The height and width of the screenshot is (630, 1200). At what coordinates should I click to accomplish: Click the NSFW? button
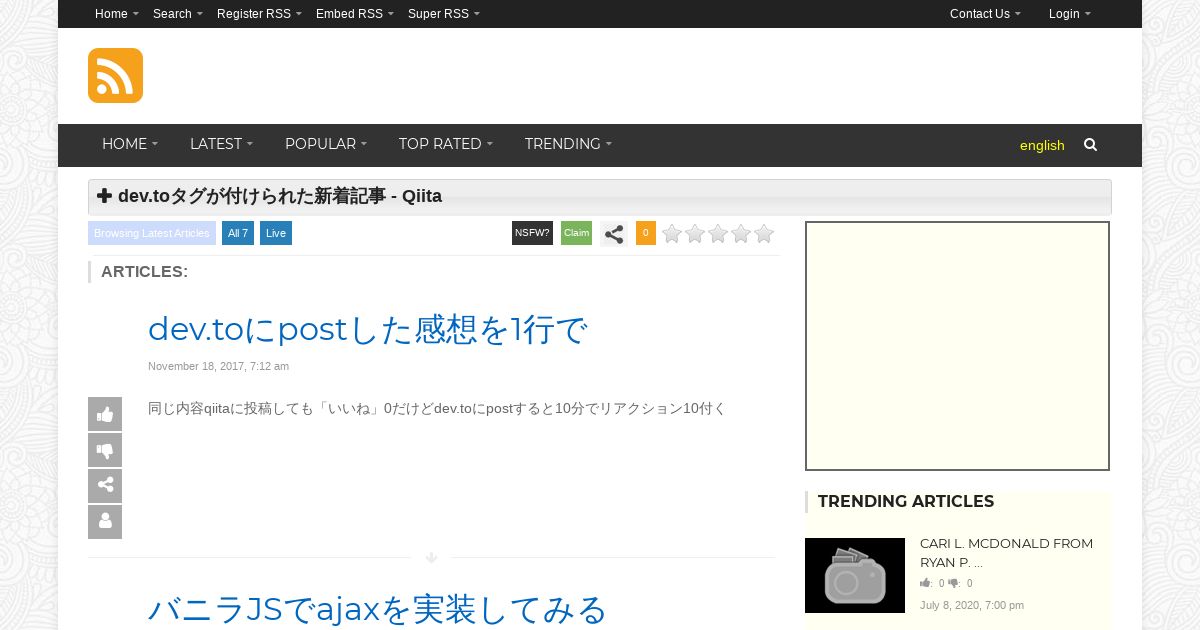click(x=532, y=233)
